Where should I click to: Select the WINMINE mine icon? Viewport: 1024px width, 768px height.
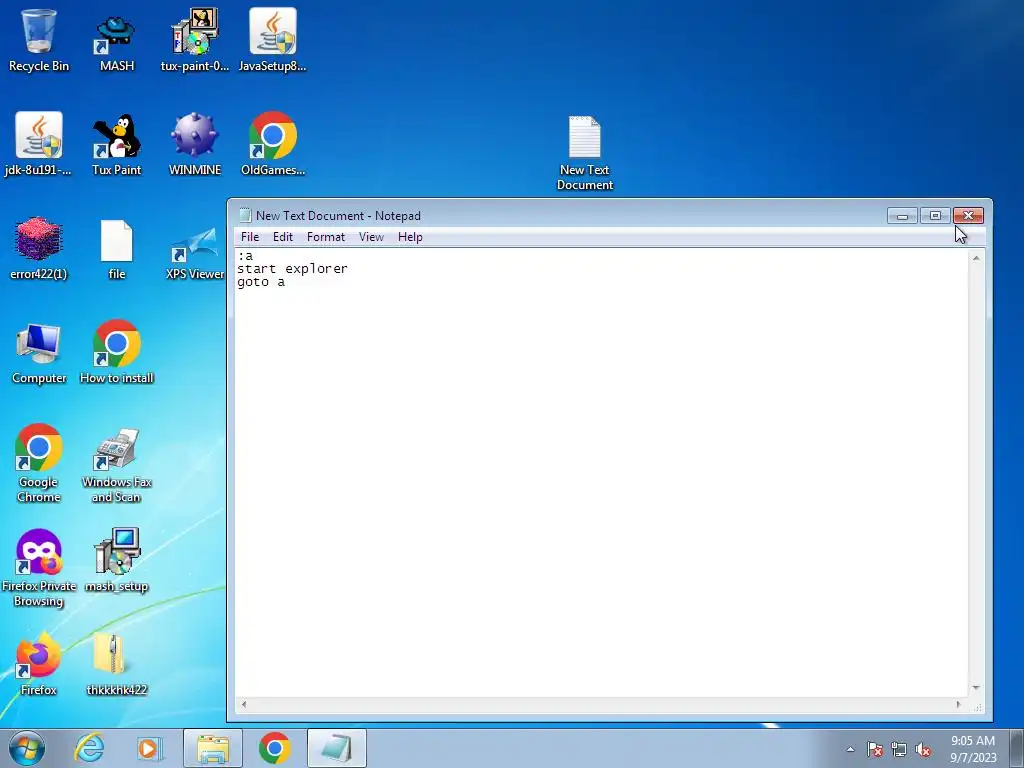pyautogui.click(x=195, y=144)
